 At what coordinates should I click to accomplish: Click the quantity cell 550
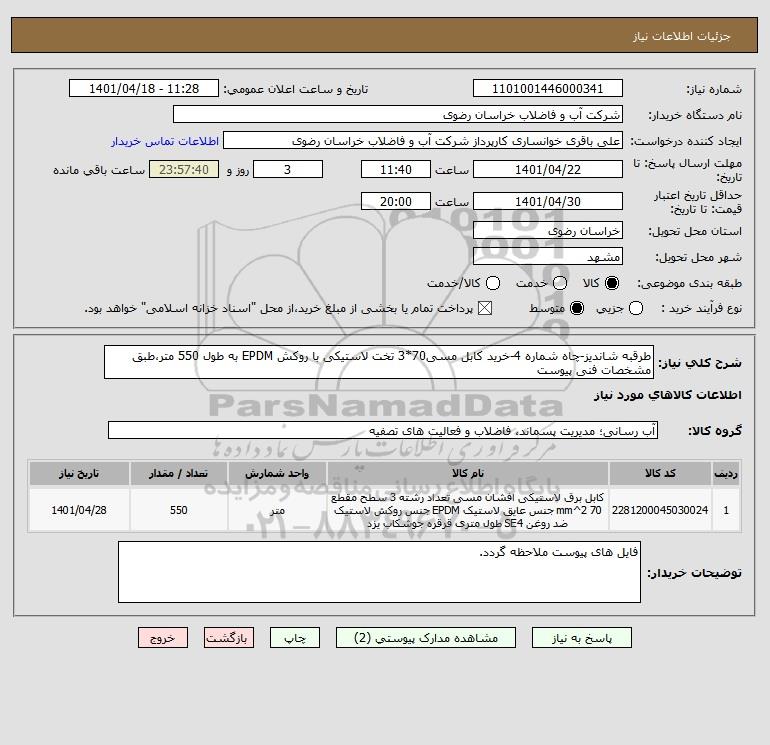click(x=179, y=510)
